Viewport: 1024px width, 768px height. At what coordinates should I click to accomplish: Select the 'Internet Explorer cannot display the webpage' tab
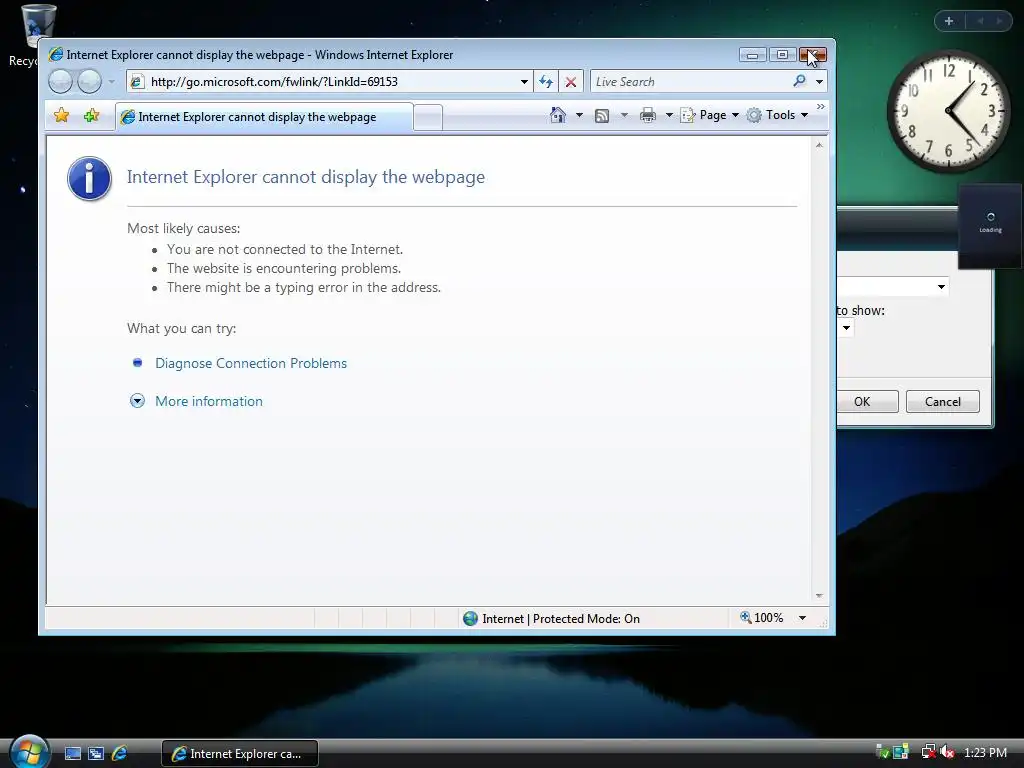264,117
